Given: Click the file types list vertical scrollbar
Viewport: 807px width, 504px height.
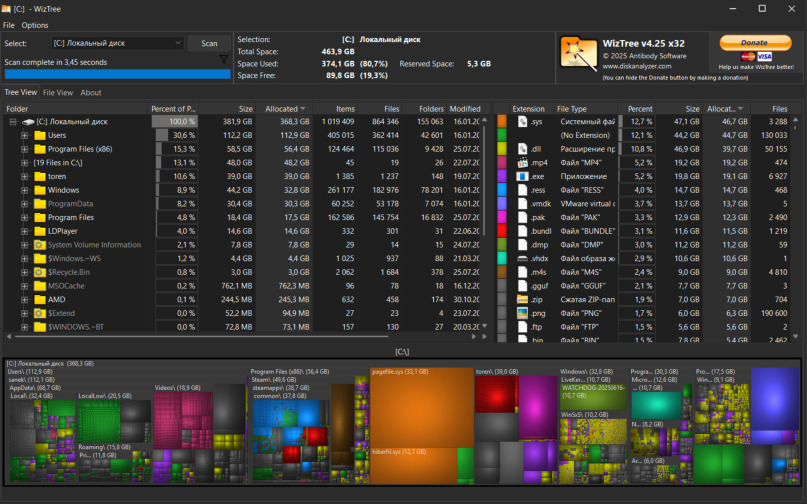Looking at the screenshot, I should [796, 229].
